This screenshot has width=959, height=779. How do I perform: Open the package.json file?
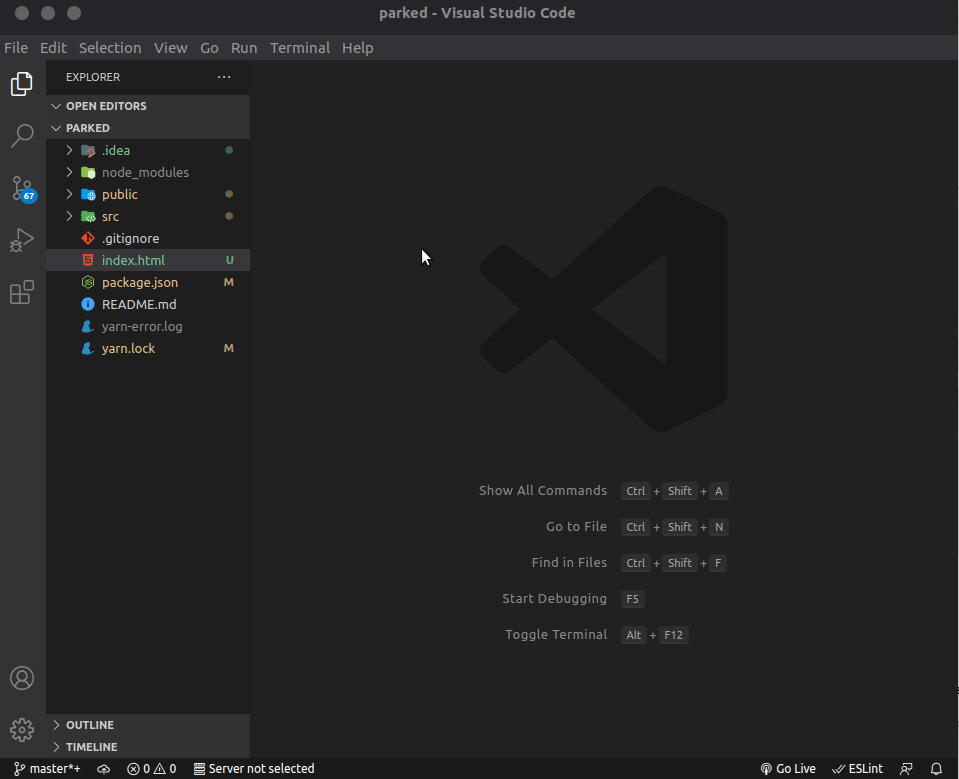(x=148, y=282)
